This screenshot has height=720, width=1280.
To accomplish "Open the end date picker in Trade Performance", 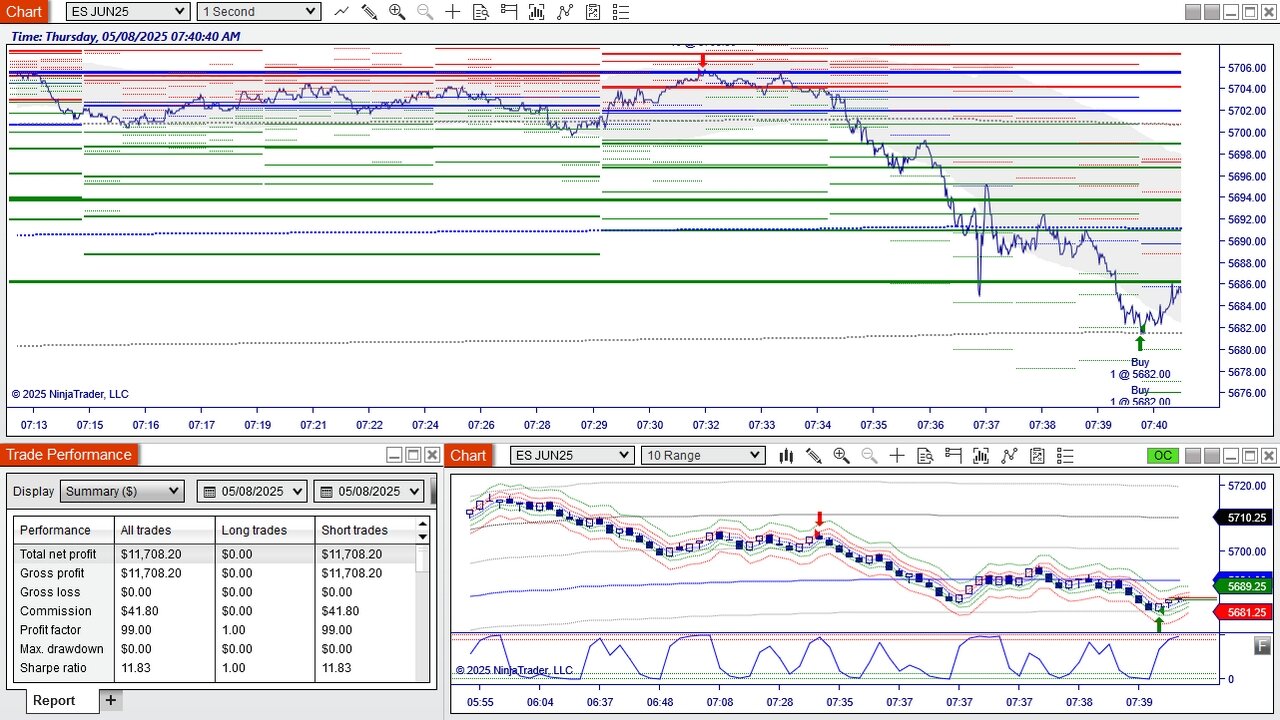I will pos(370,492).
